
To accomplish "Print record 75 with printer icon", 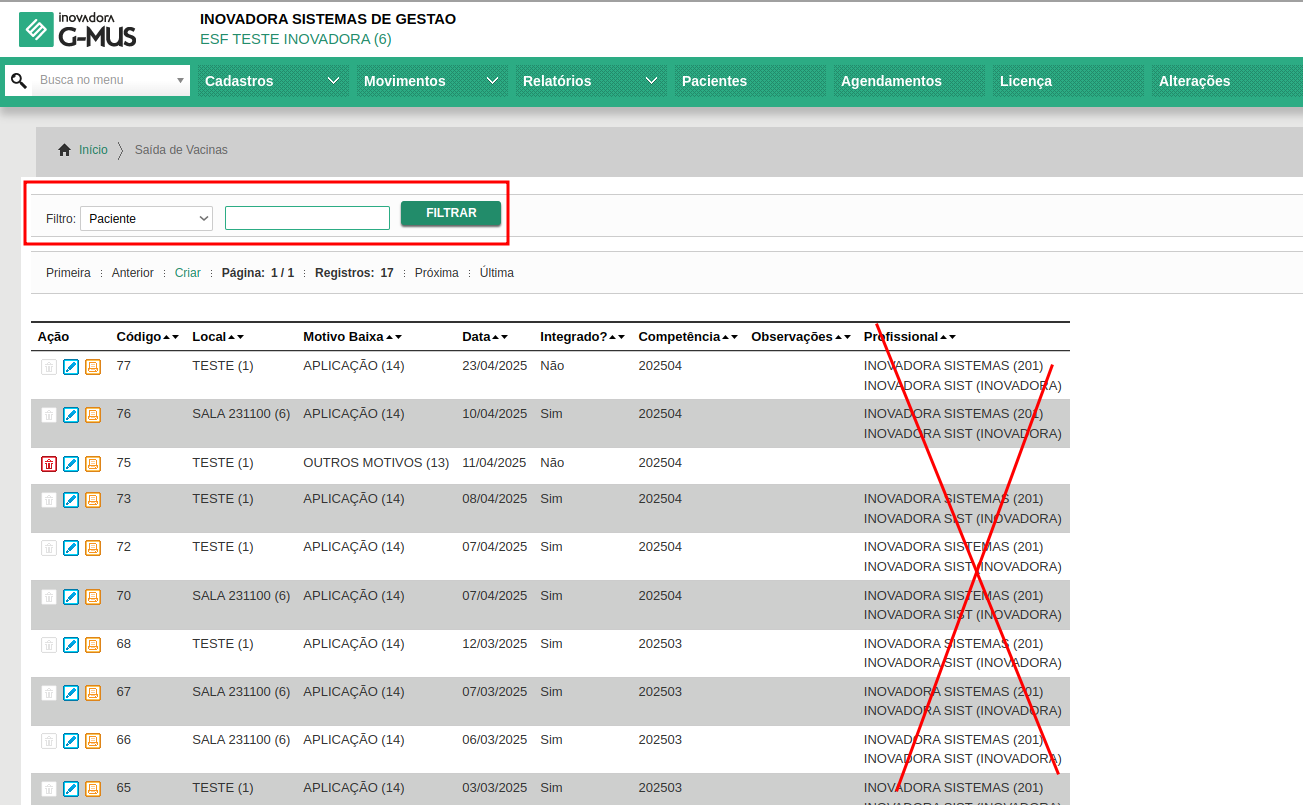I will (x=93, y=464).
